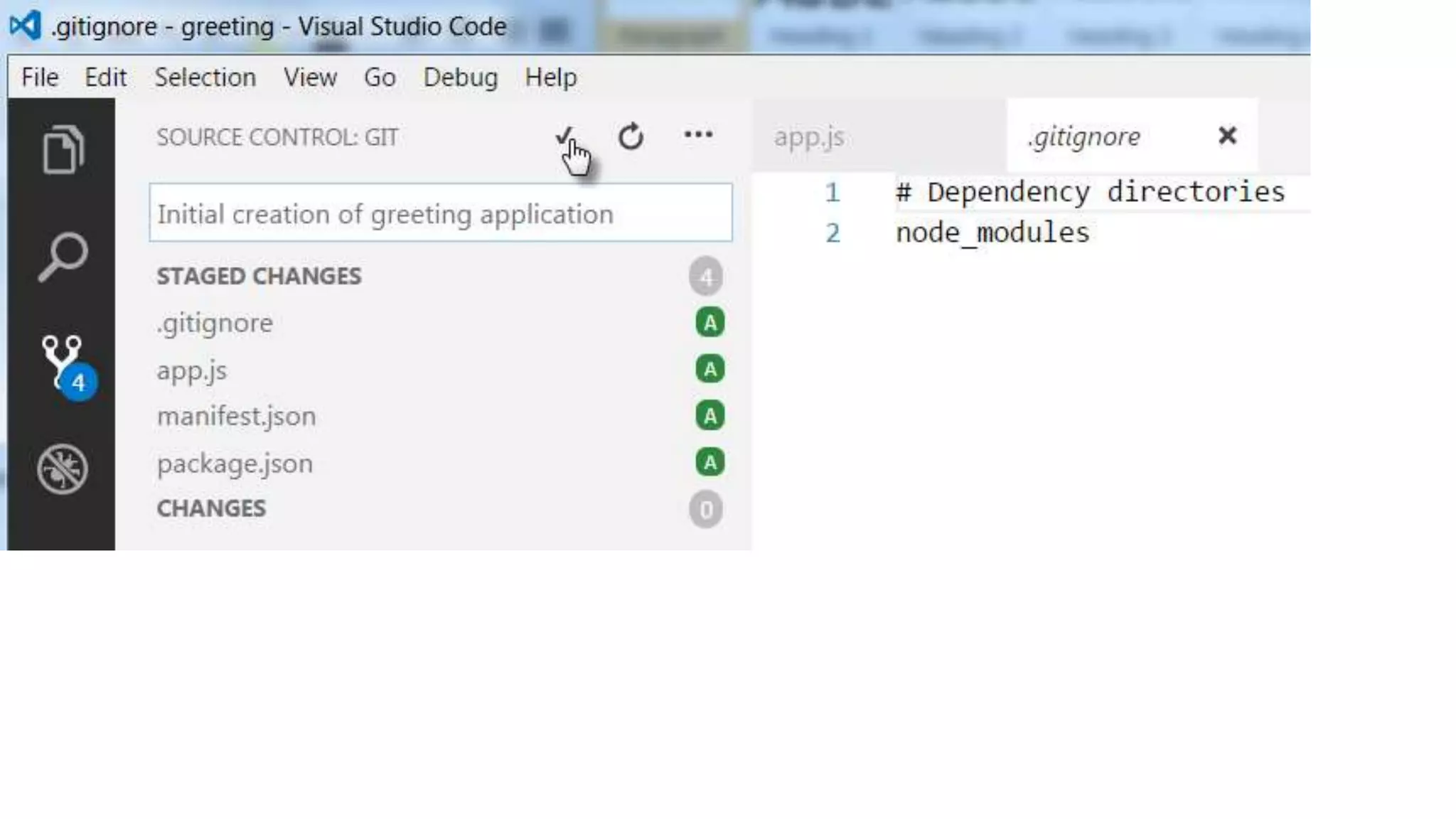
Task: Switch to the app.js editor tab
Action: click(809, 136)
